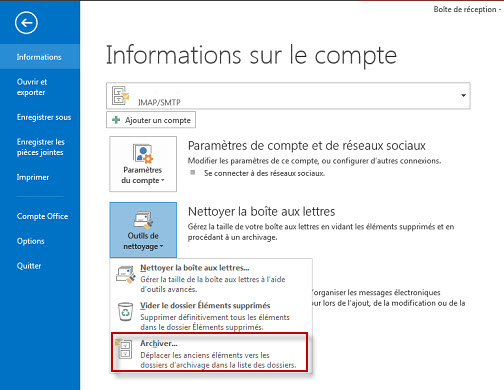504x390 pixels.
Task: Click the Outils de nettoyage mailbox icon
Action: pos(143,220)
